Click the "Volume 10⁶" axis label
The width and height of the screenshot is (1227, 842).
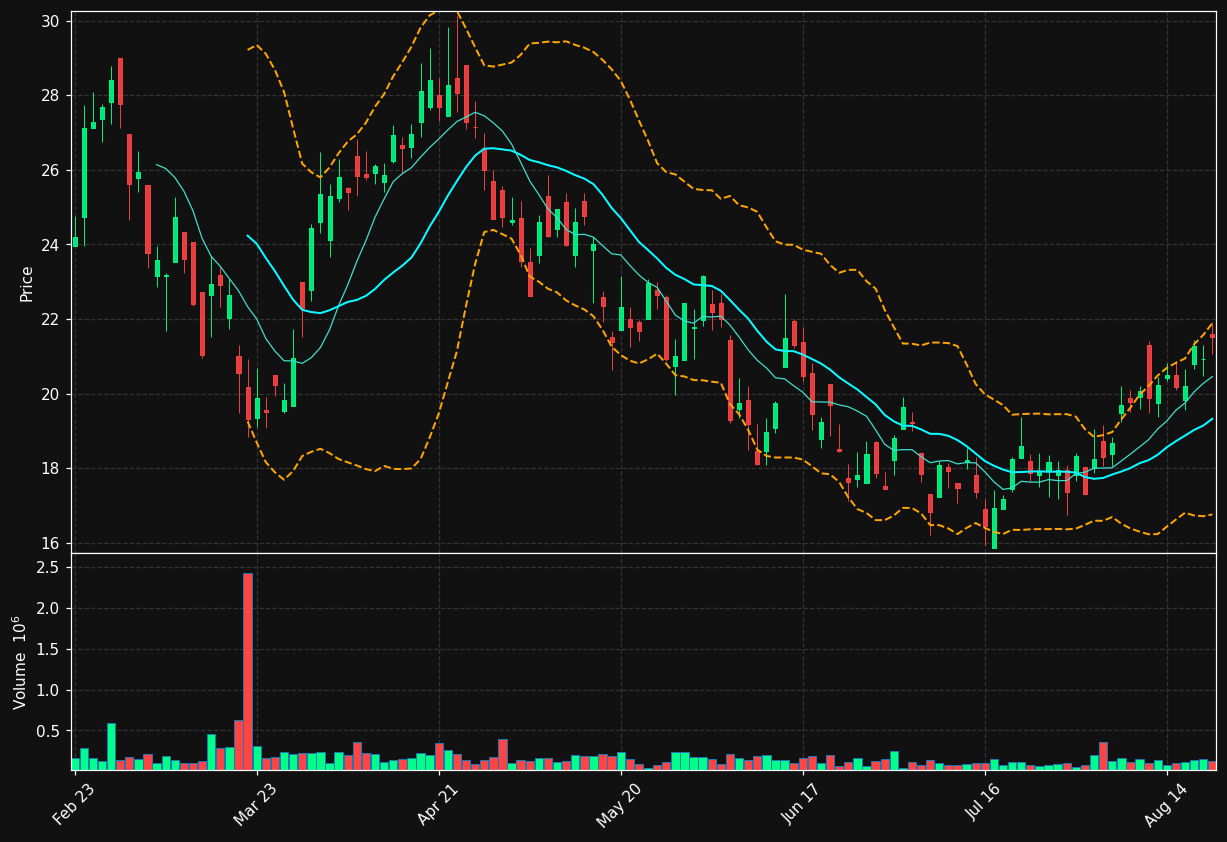(x=19, y=662)
